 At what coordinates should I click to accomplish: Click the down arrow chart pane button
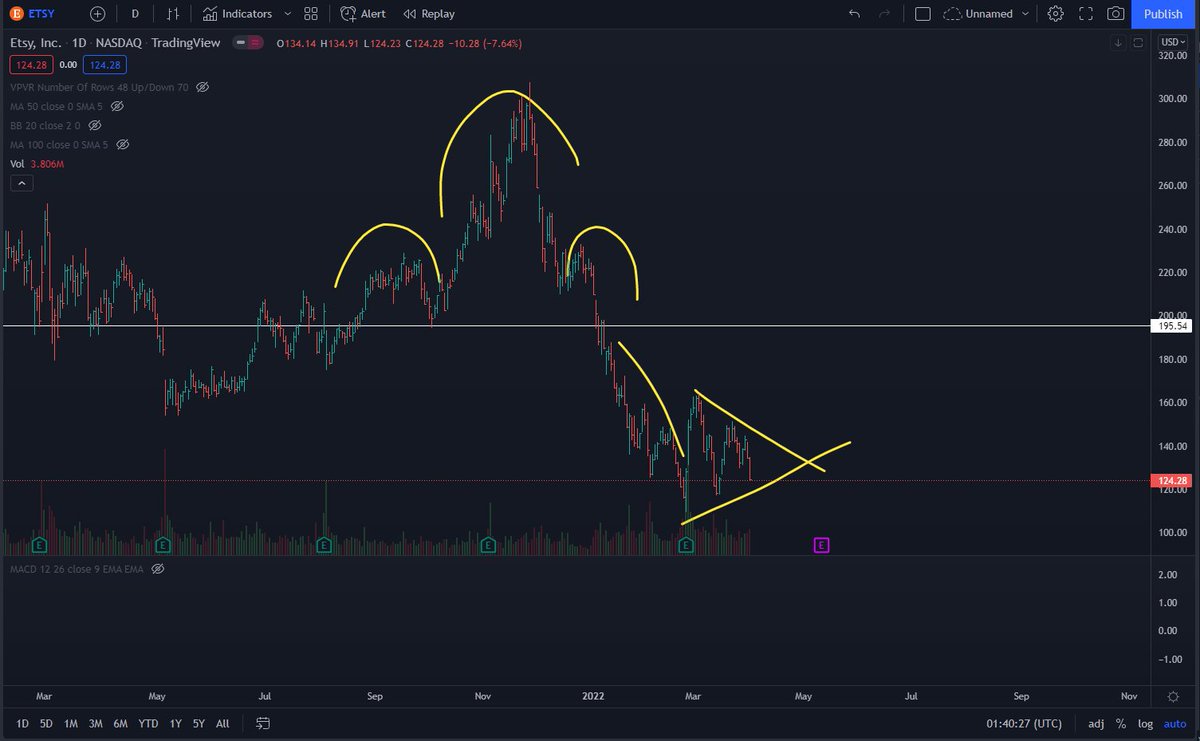click(x=1119, y=43)
